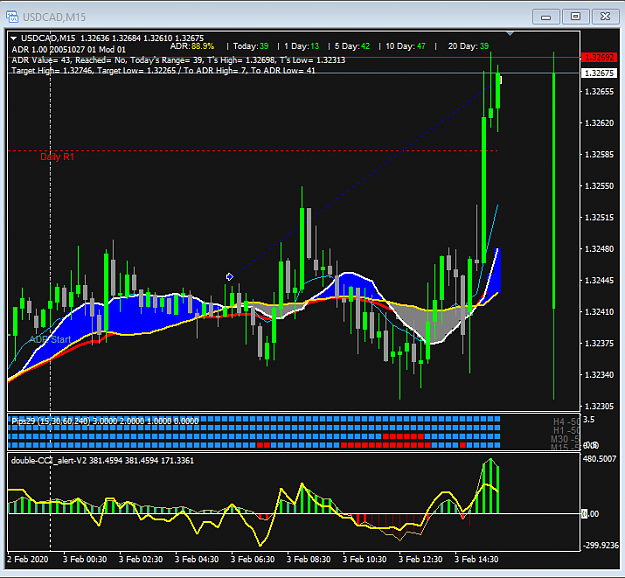Click the Daily R1 level label

57,157
